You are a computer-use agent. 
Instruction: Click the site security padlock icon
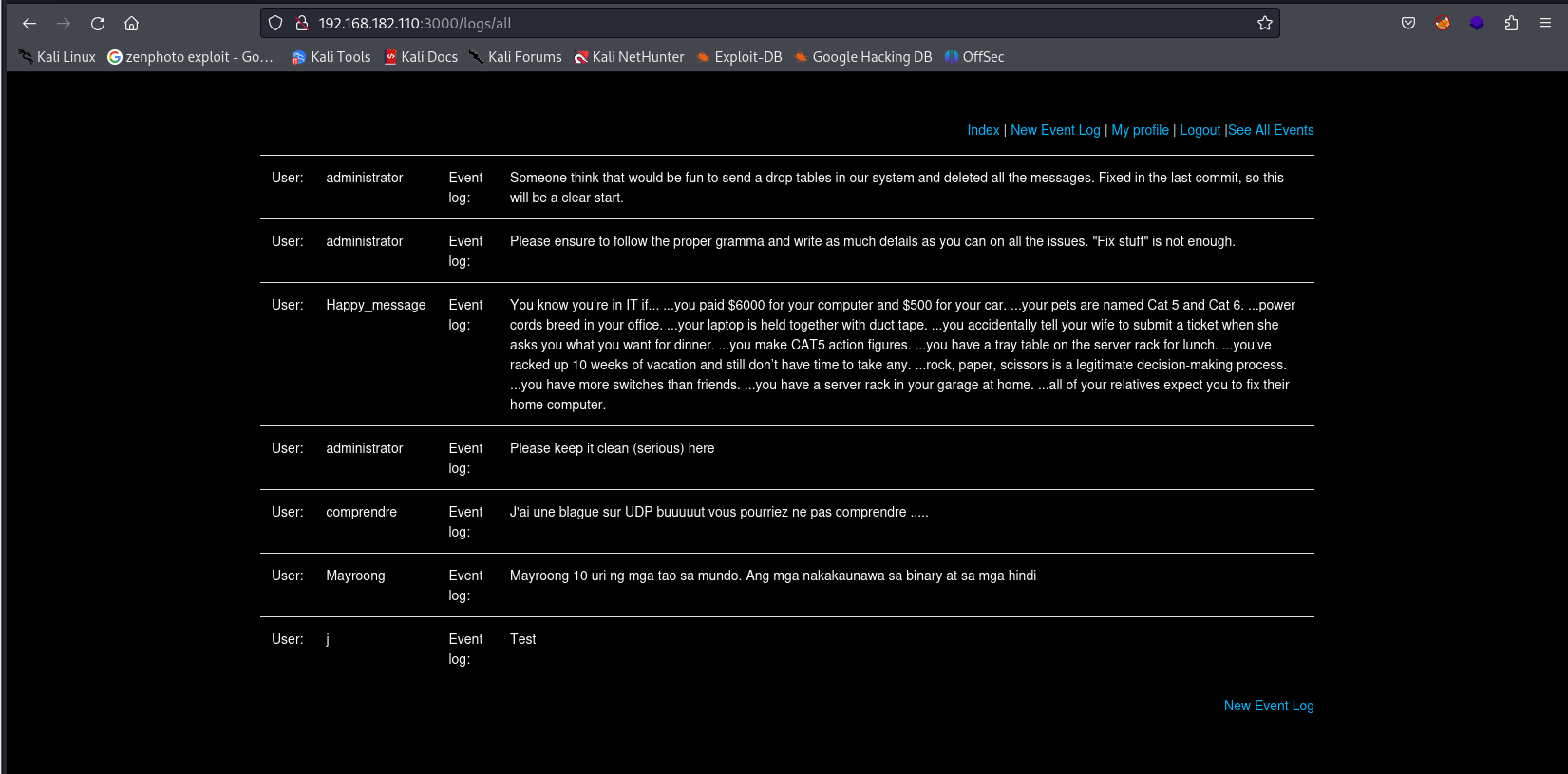tap(301, 24)
